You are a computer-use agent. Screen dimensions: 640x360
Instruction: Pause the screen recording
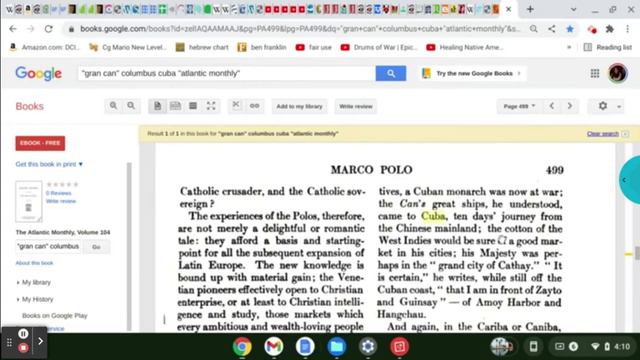tap(23, 334)
